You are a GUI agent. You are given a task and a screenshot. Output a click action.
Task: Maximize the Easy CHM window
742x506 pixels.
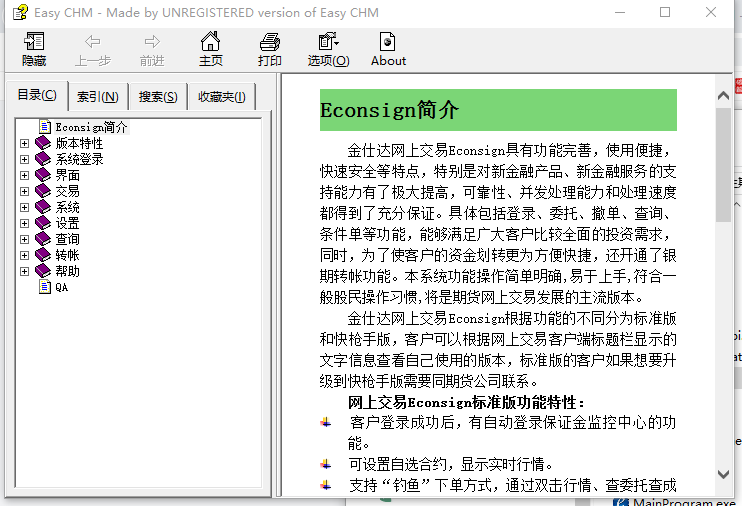pos(665,12)
